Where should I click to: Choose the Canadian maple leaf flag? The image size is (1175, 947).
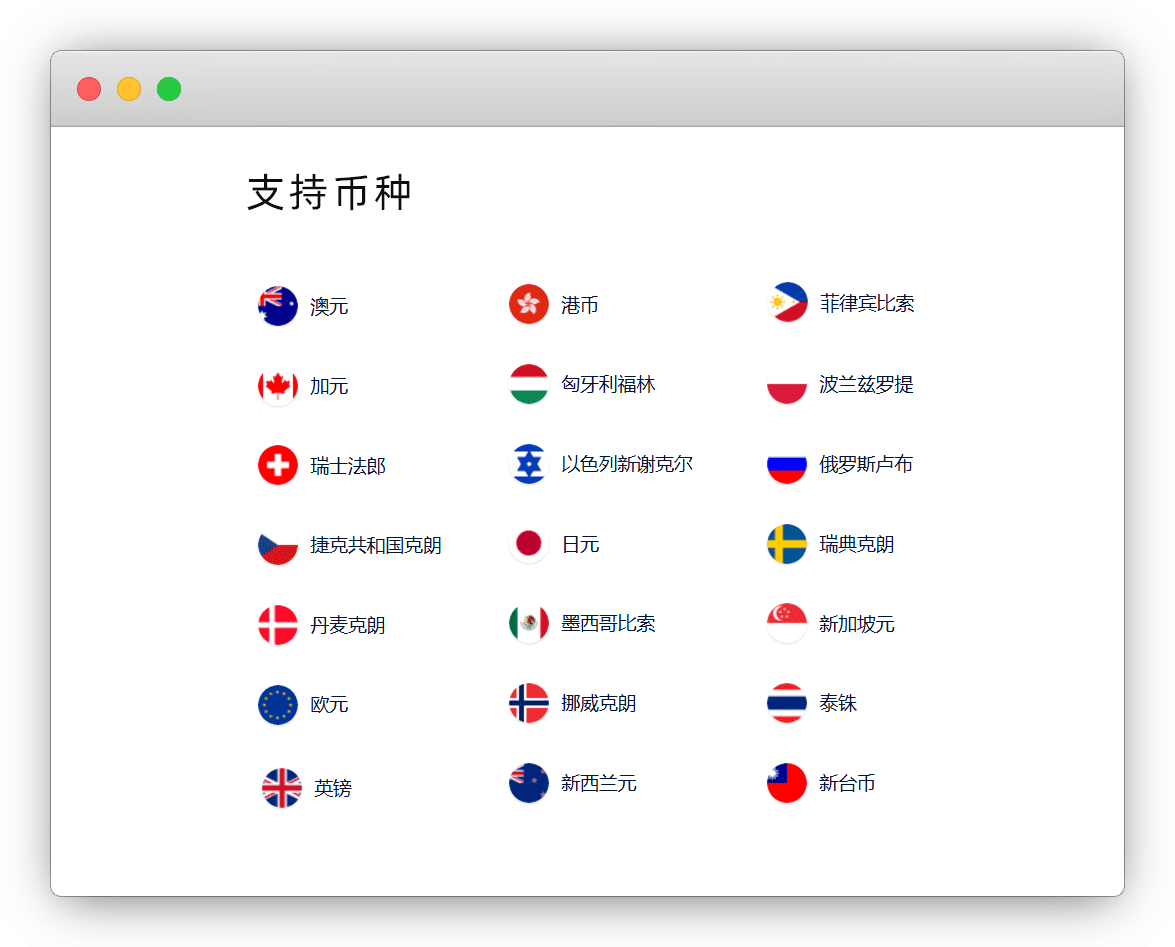(x=277, y=386)
